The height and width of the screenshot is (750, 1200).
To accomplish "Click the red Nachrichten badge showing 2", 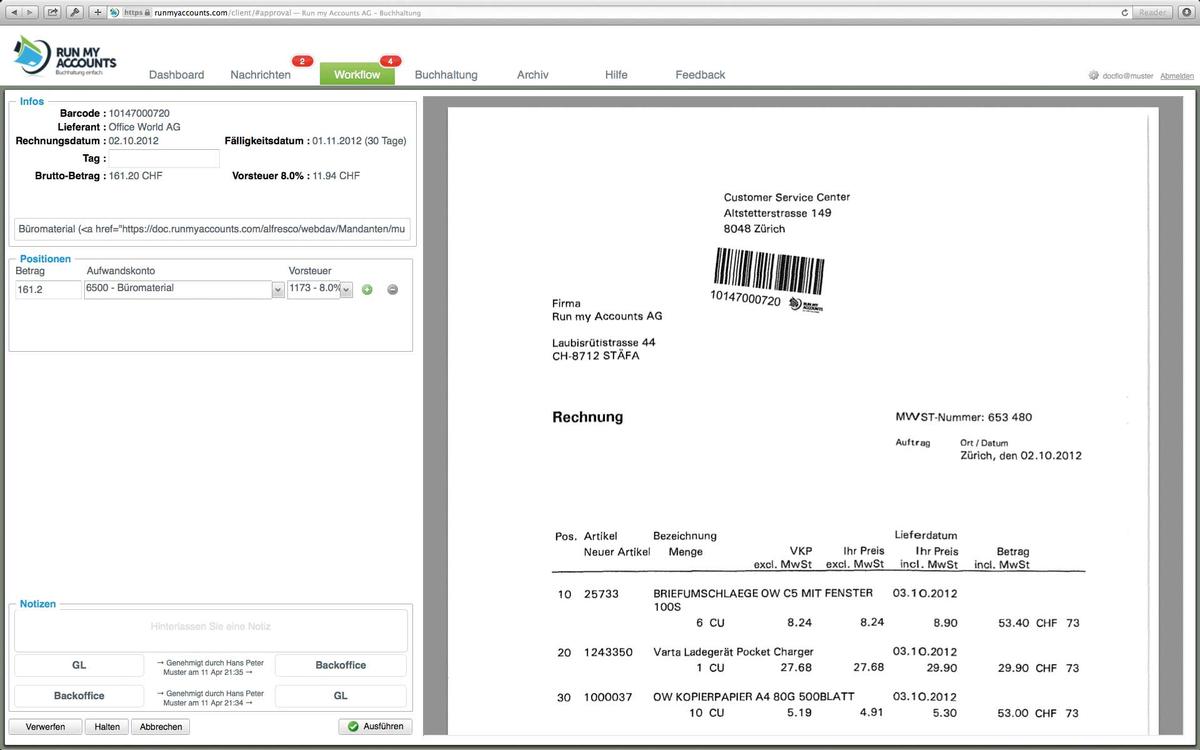I will click(x=302, y=62).
